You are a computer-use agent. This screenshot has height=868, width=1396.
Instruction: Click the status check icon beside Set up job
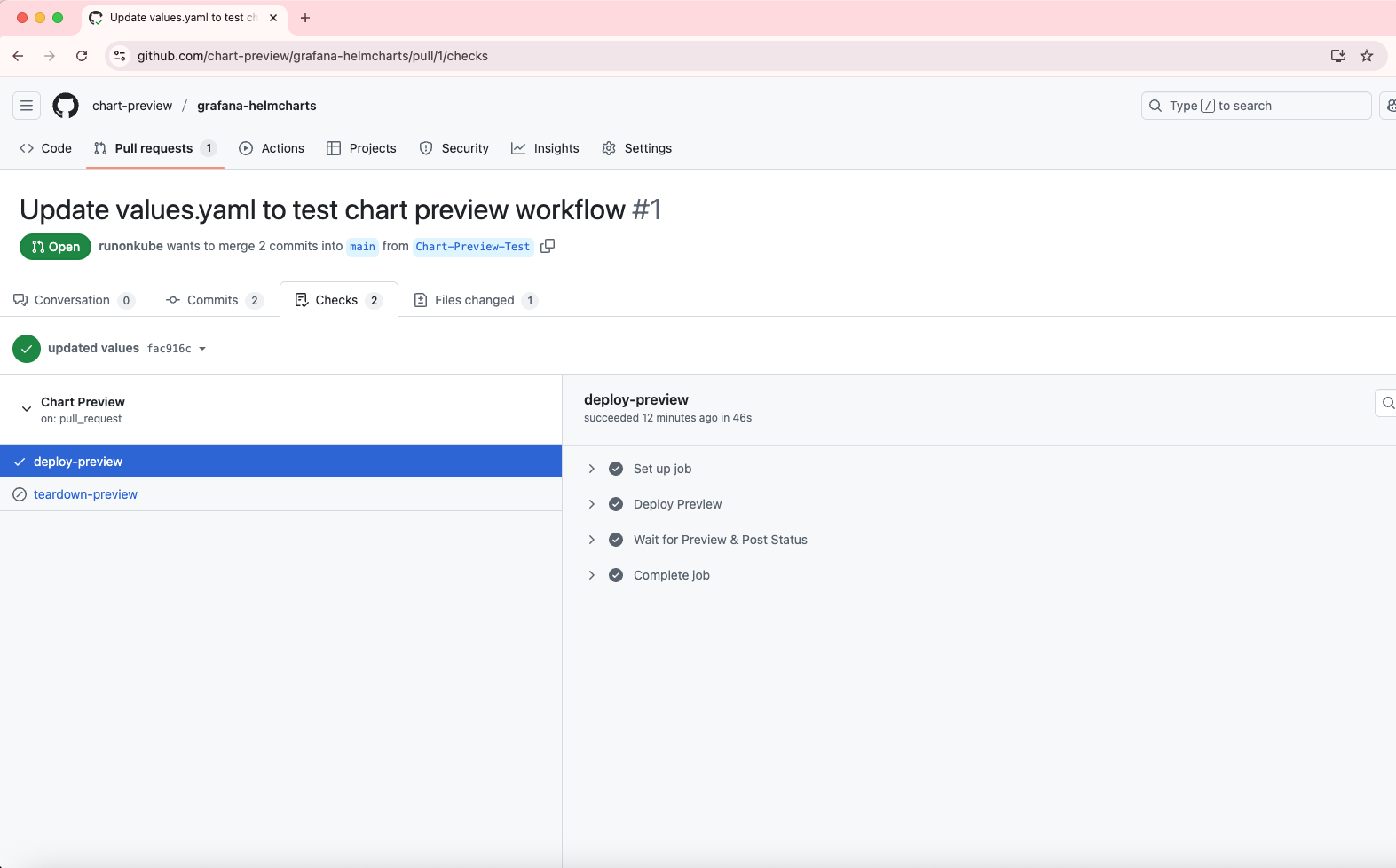[616, 469]
